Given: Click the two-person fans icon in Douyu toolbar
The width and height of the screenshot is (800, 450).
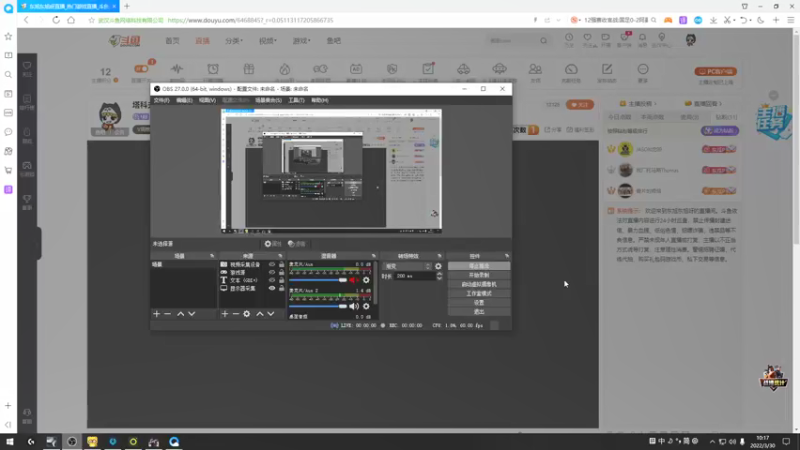Looking at the screenshot, I should [535, 69].
